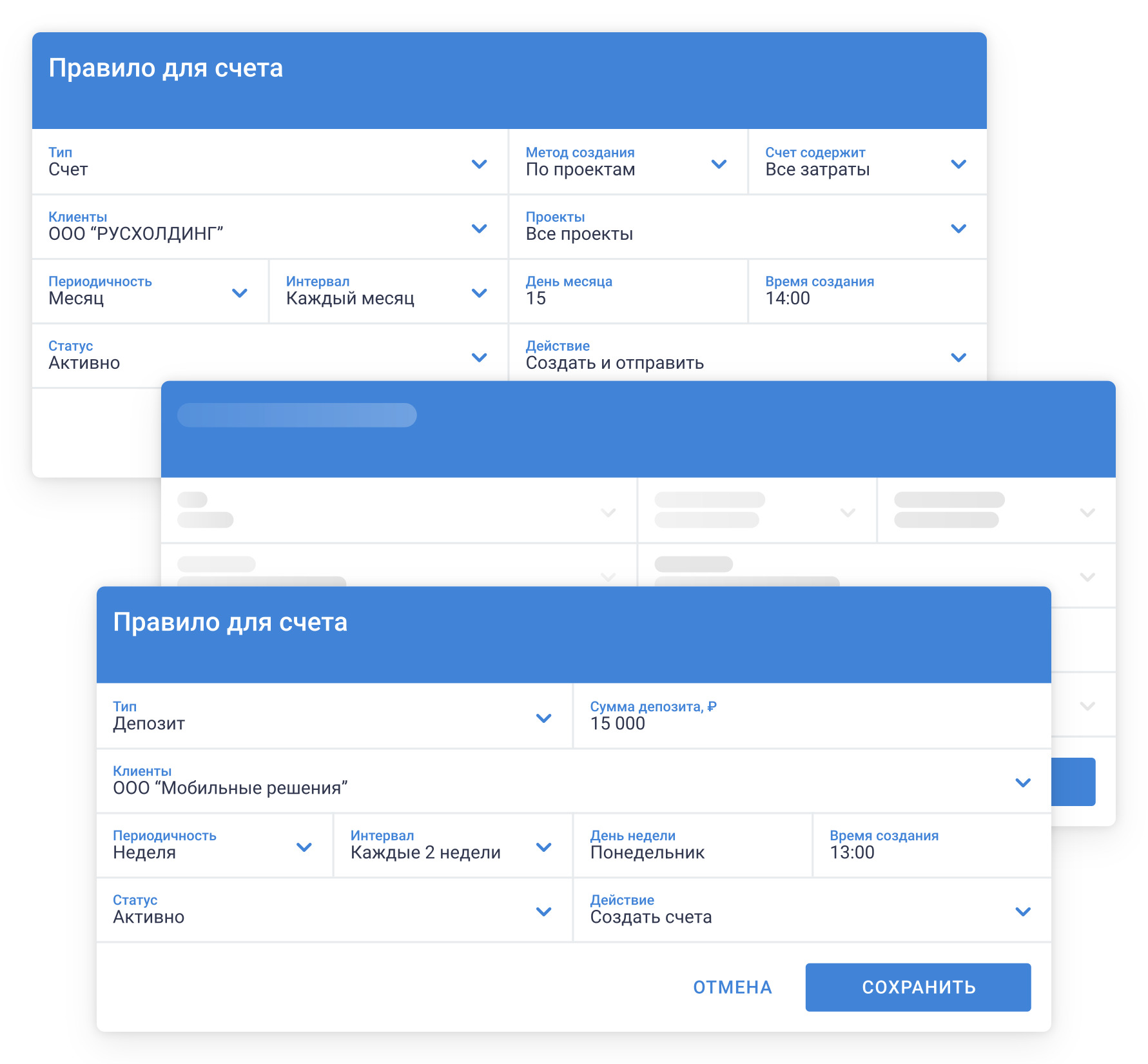Open Интервал dropdown showing Каждые 2 недели
The width and height of the screenshot is (1148, 1064).
pyautogui.click(x=452, y=845)
